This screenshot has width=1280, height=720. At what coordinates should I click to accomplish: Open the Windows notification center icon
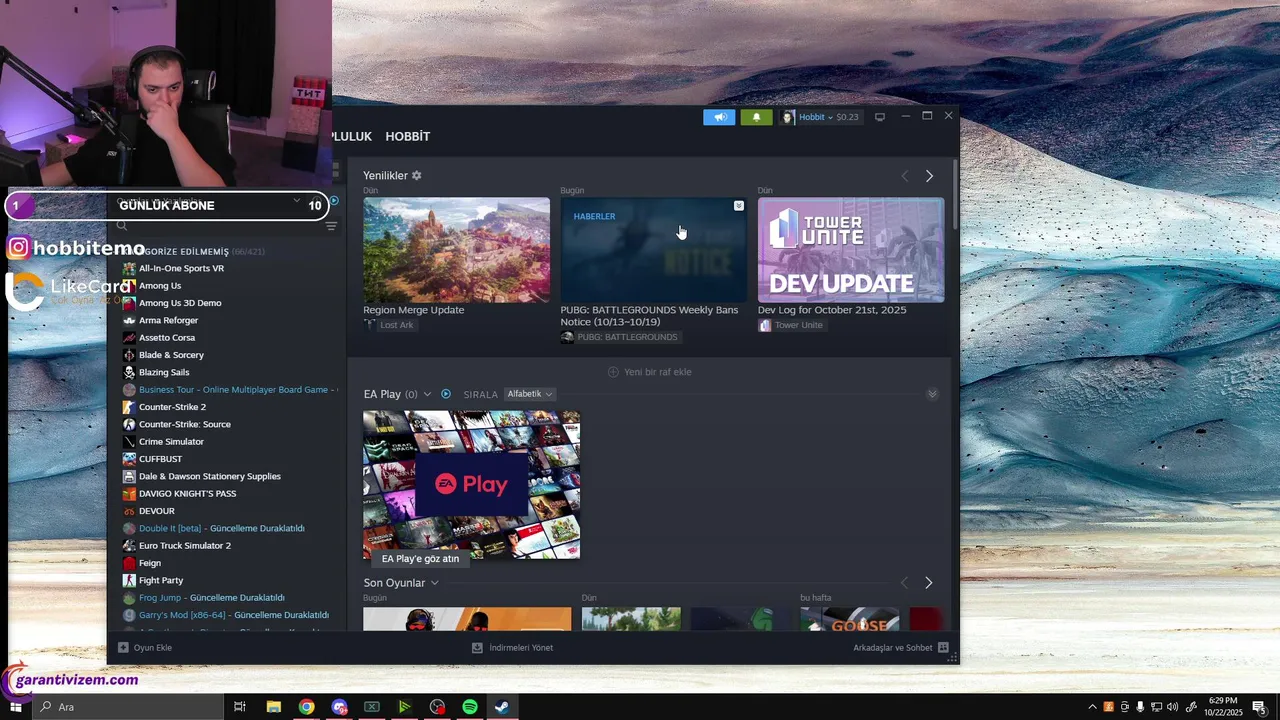coord(1259,707)
